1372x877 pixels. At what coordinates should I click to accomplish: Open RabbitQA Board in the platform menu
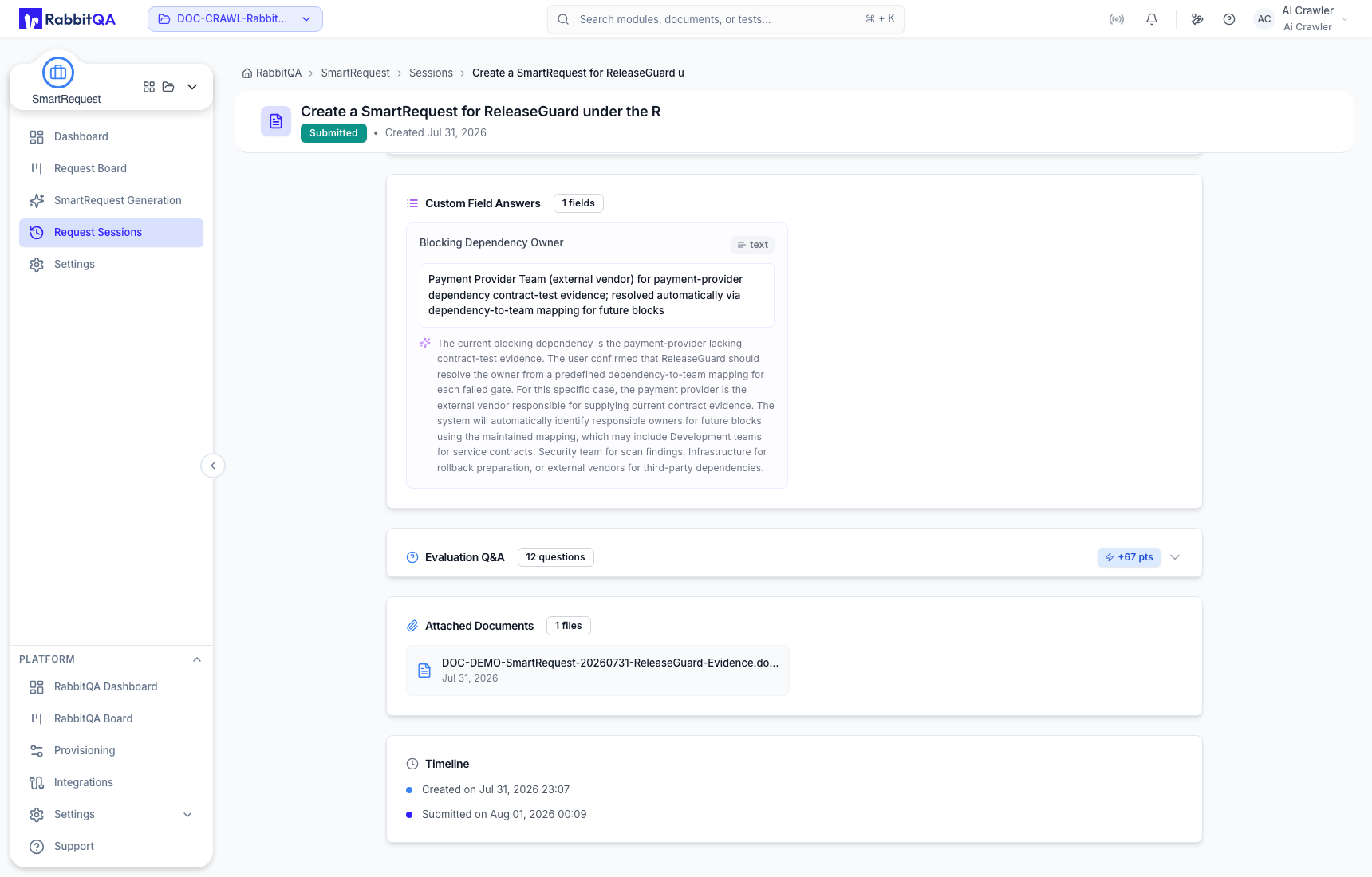[111, 719]
